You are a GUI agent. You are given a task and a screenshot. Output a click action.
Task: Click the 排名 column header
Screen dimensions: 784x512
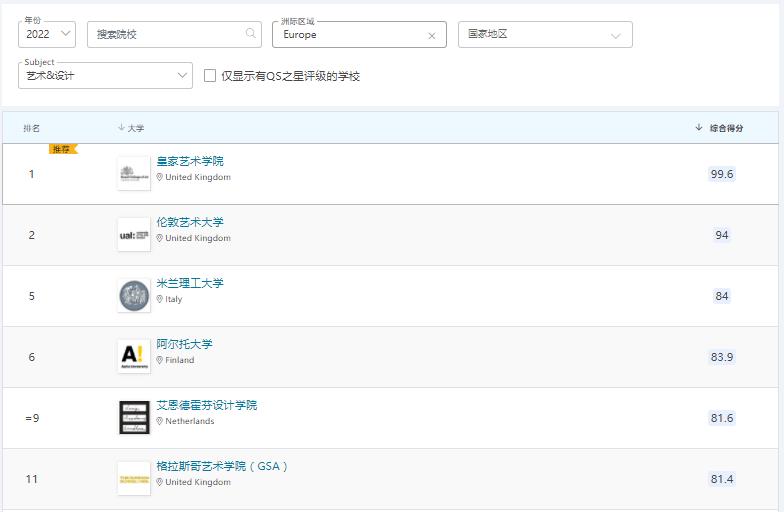(x=32, y=128)
